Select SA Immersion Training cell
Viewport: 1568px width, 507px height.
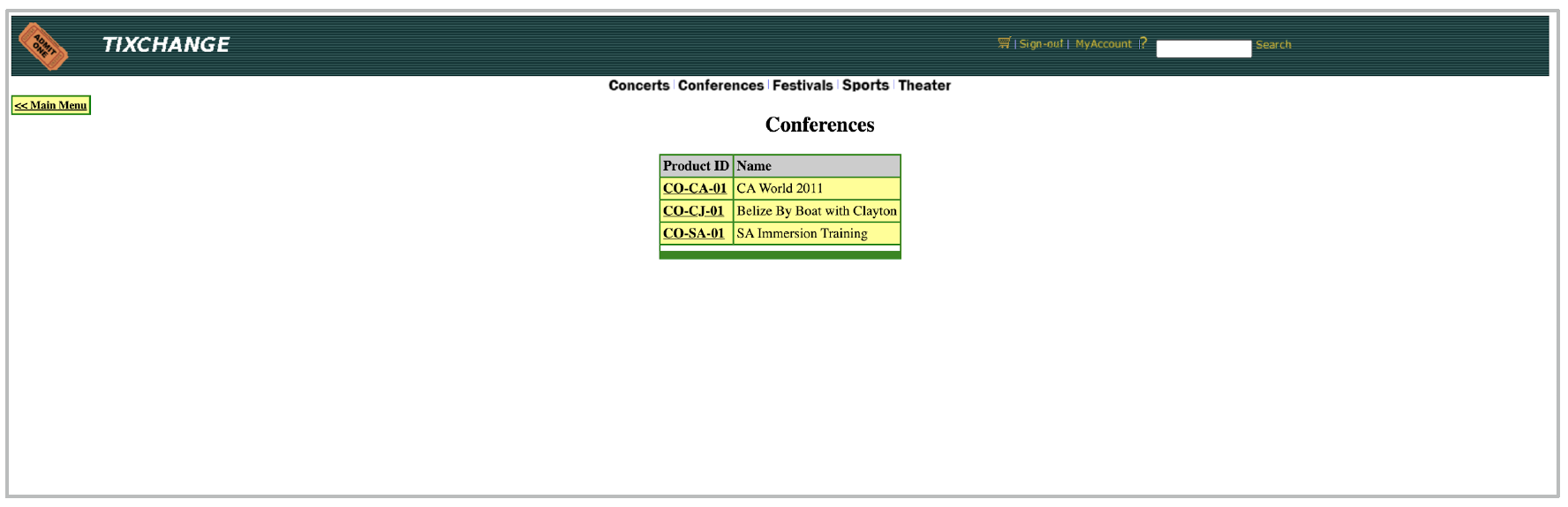pyautogui.click(x=817, y=233)
